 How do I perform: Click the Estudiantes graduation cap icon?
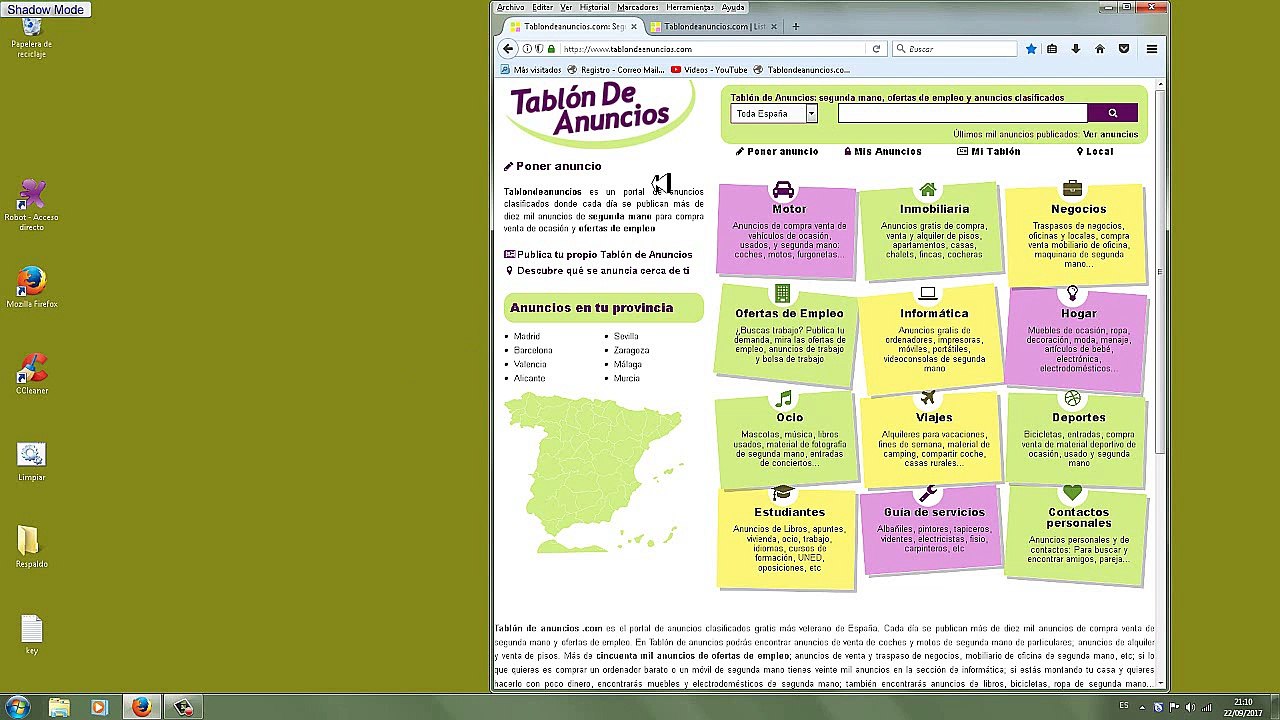point(783,493)
